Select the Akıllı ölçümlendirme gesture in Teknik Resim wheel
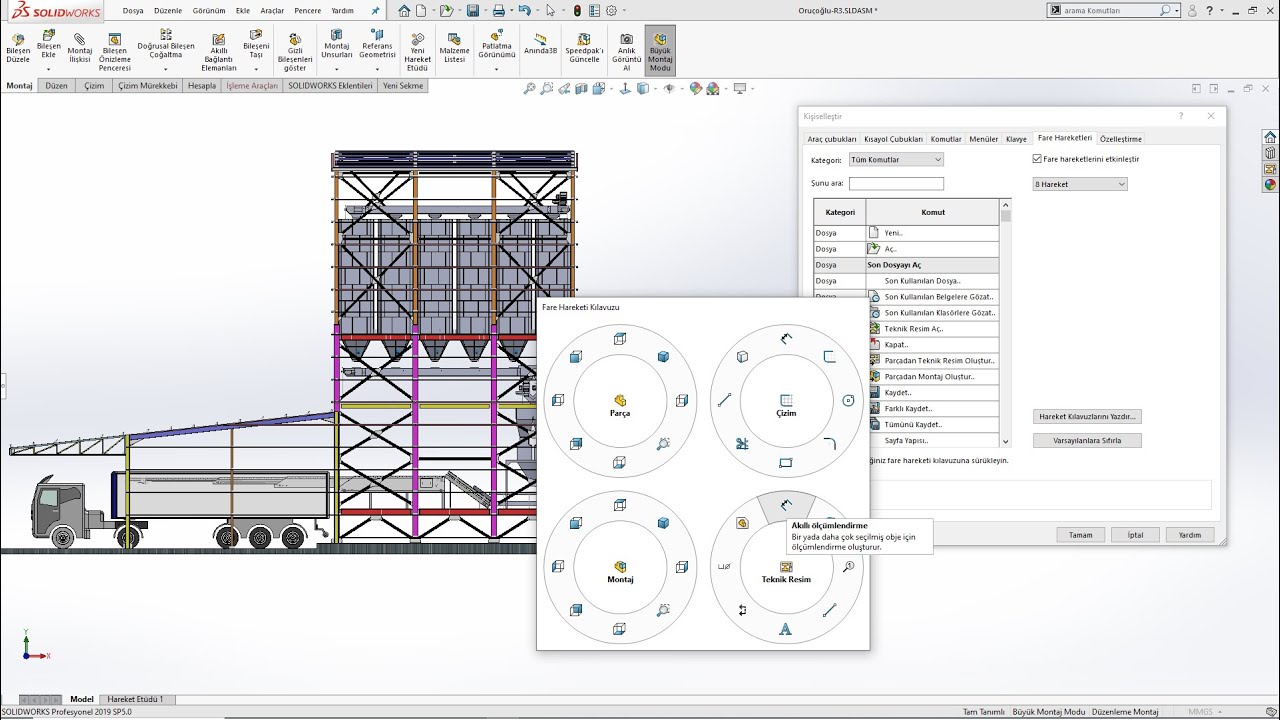Viewport: 1280px width, 720px height. 786,505
